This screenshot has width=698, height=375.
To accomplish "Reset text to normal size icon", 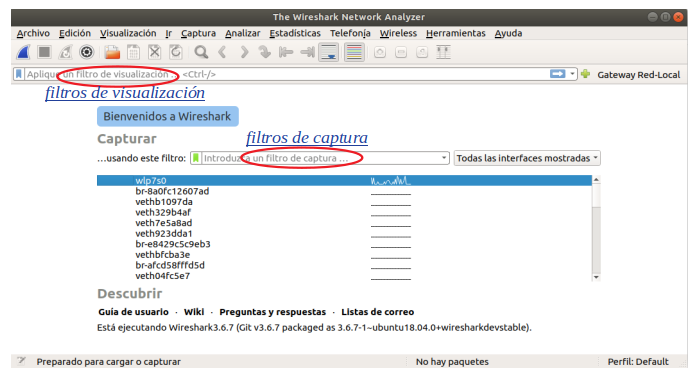I will point(422,53).
